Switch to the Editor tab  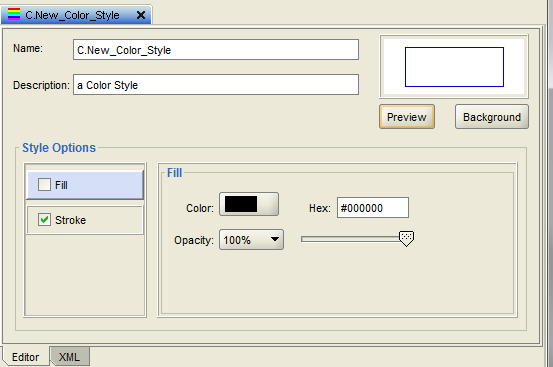click(x=26, y=357)
